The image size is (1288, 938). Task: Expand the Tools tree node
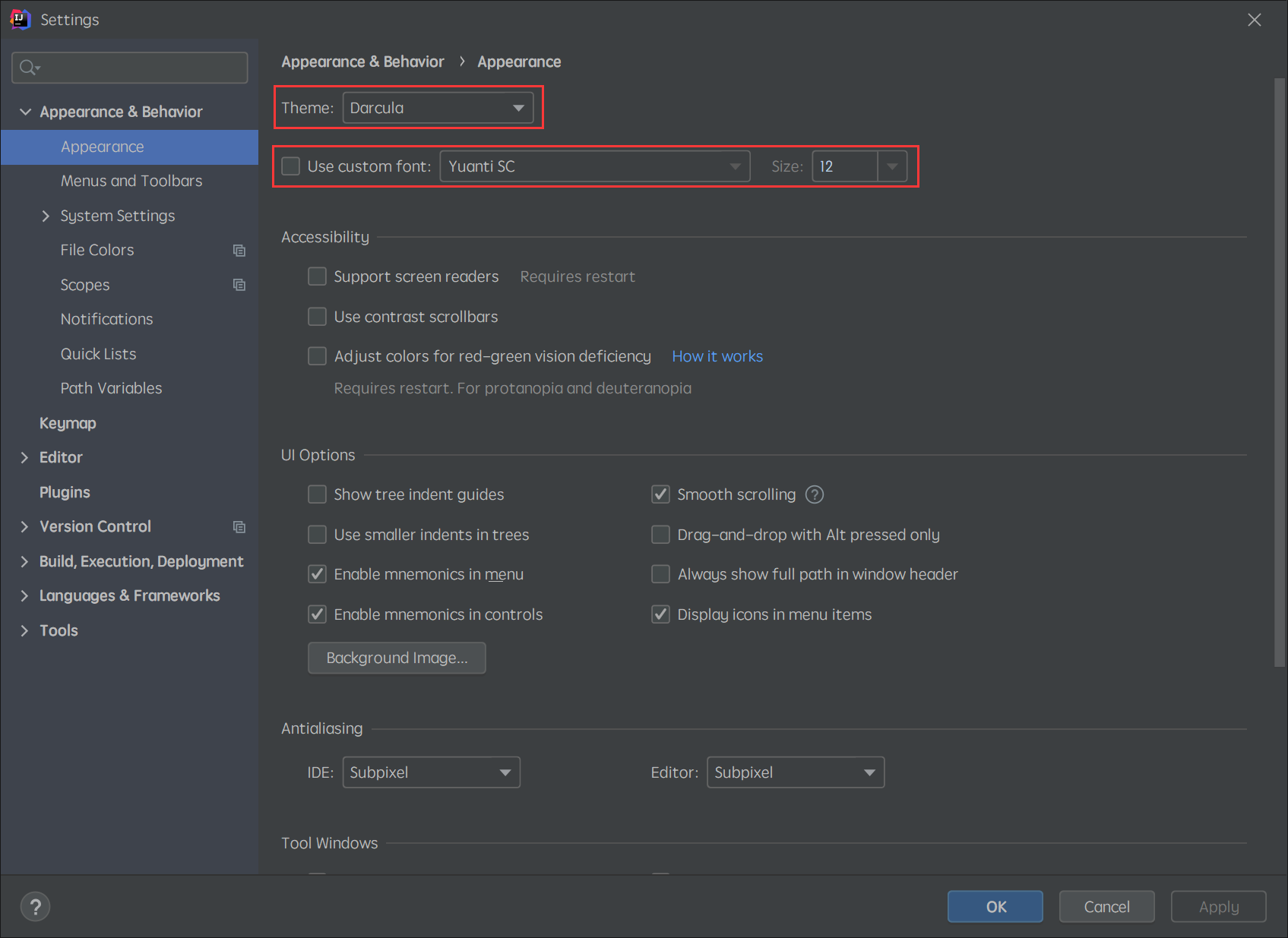(x=24, y=630)
